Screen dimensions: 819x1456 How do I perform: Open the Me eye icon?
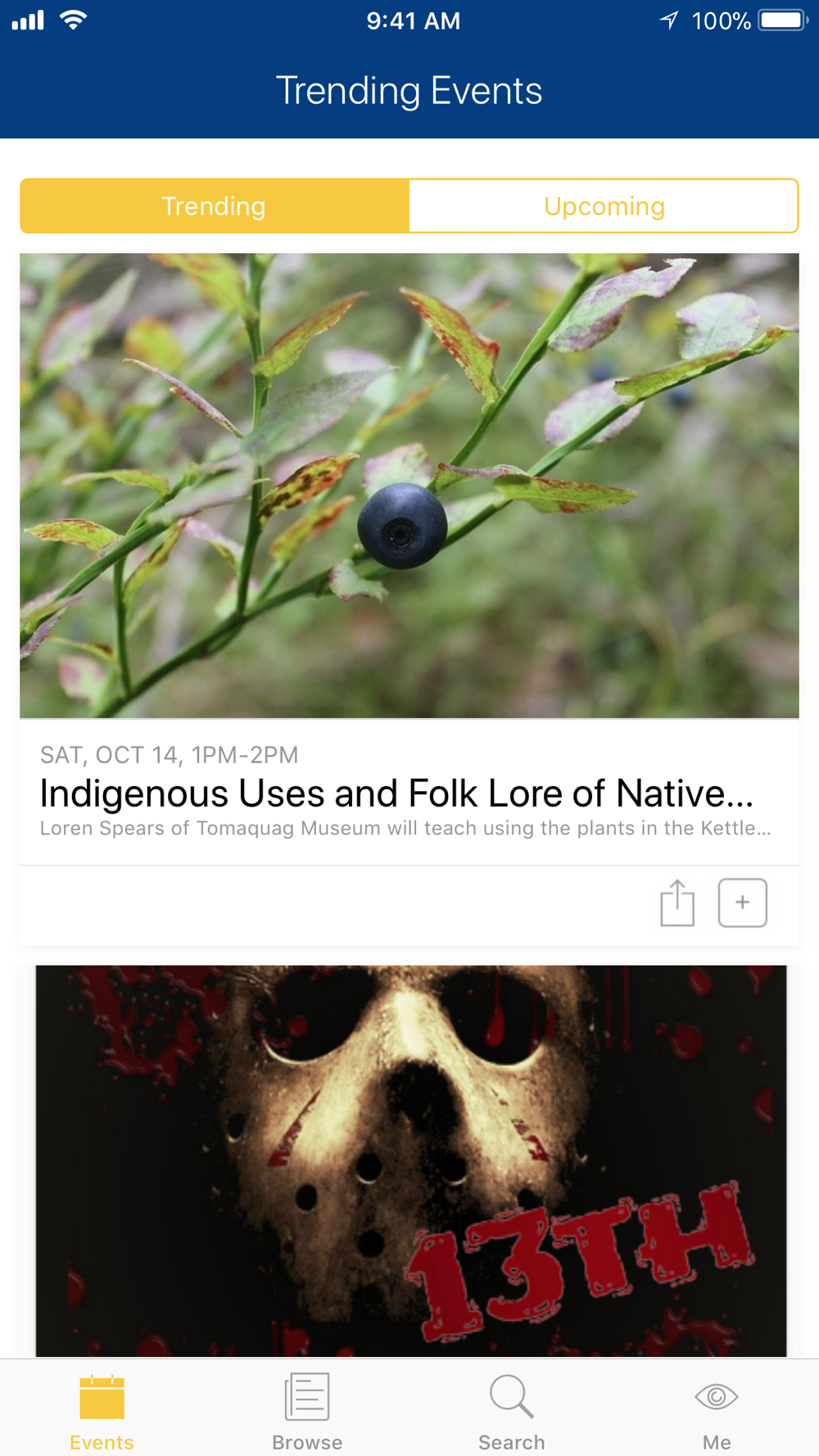click(x=717, y=1396)
